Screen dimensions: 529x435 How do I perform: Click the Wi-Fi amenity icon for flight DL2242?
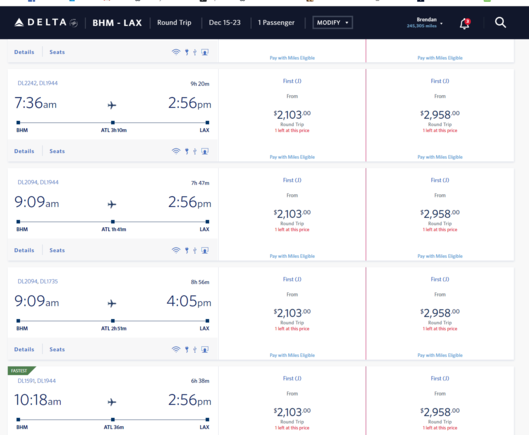tap(176, 151)
